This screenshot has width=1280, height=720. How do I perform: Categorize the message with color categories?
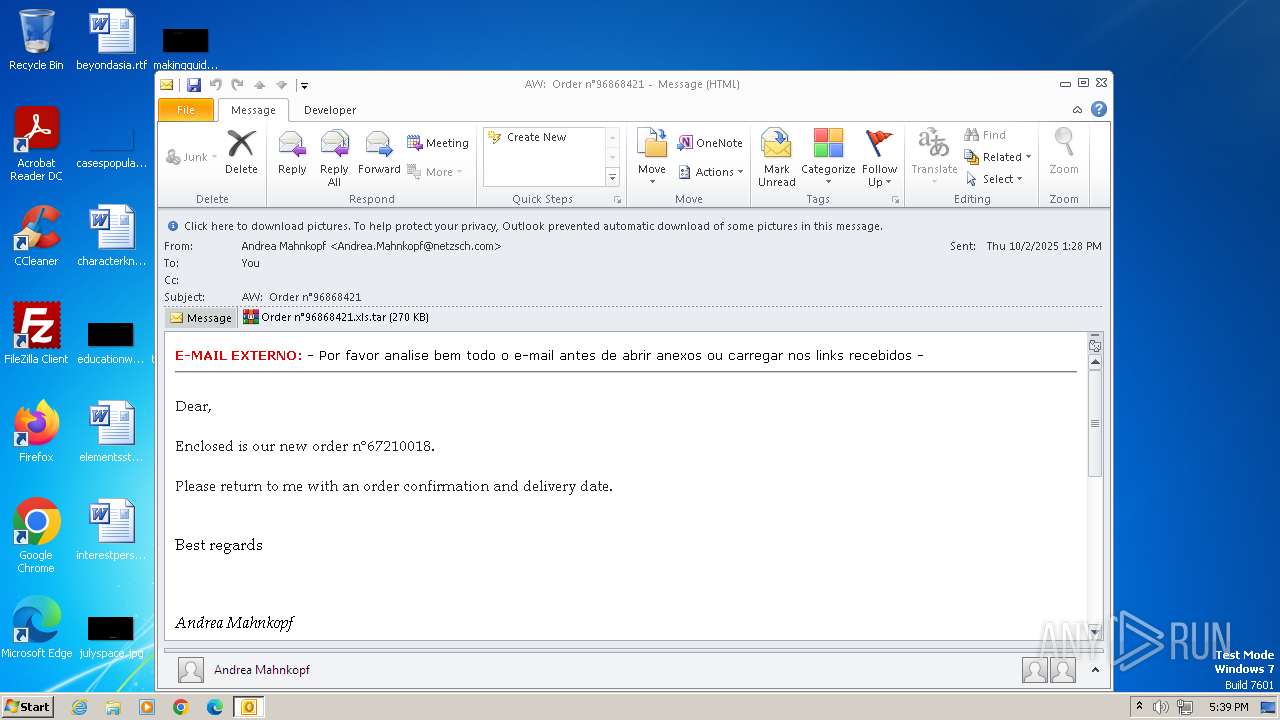(828, 158)
